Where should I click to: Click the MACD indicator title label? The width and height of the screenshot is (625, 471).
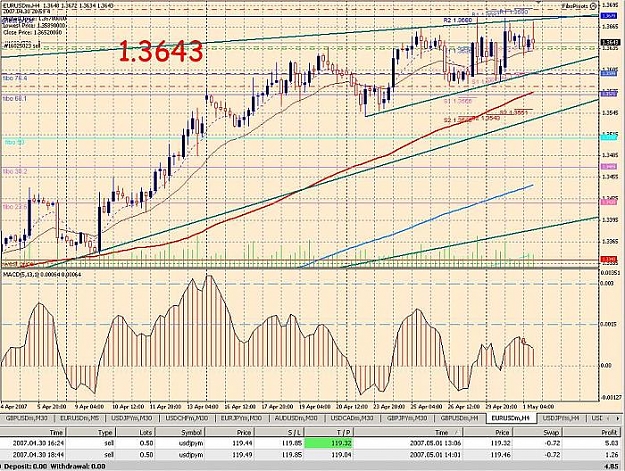point(42,274)
